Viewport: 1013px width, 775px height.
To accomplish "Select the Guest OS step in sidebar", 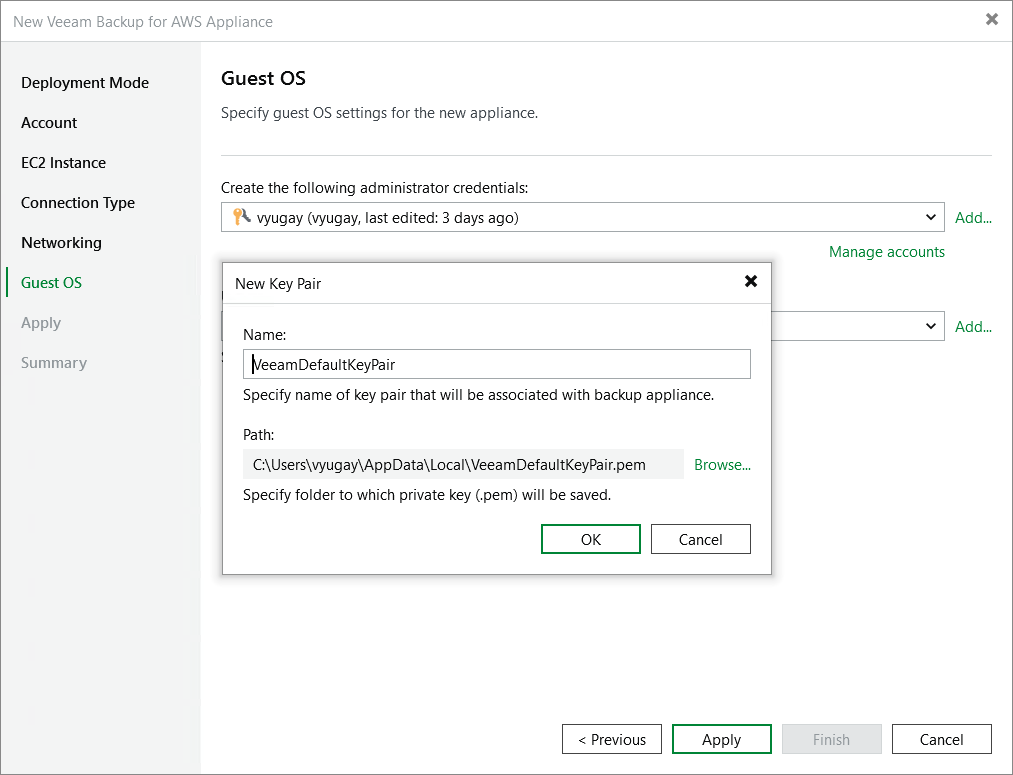I will [x=48, y=282].
